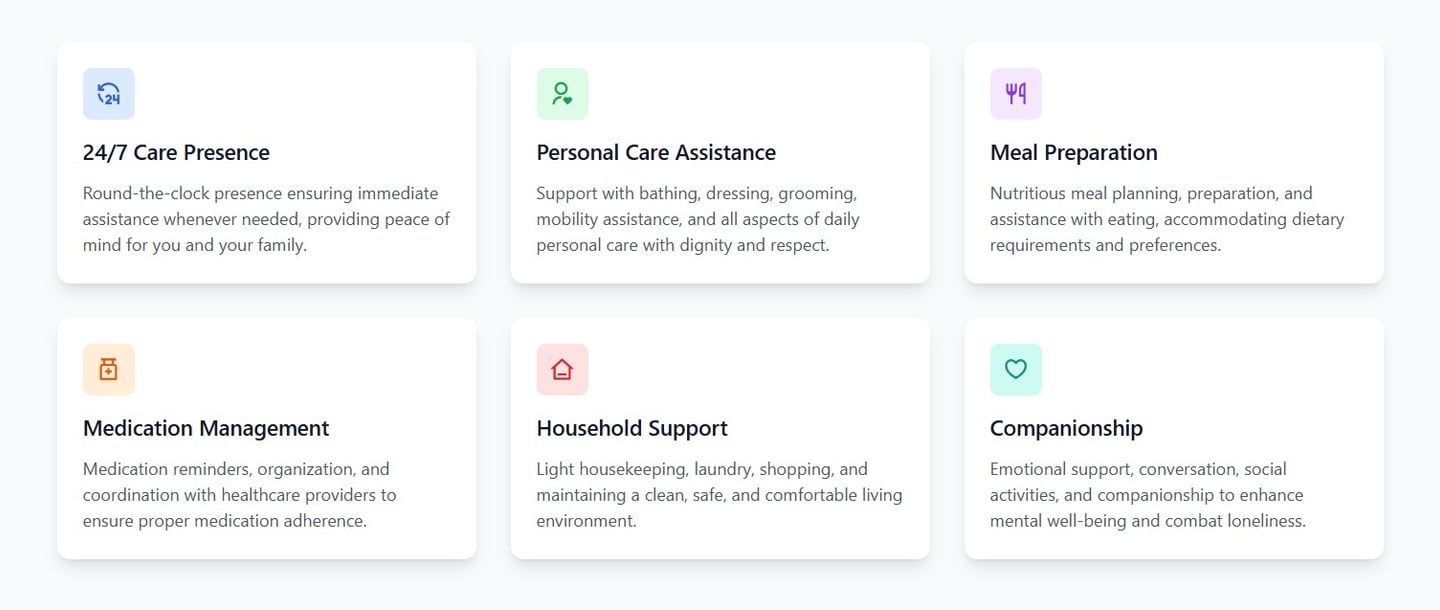
Task: Click the emotional support description text
Action: pos(1147,495)
